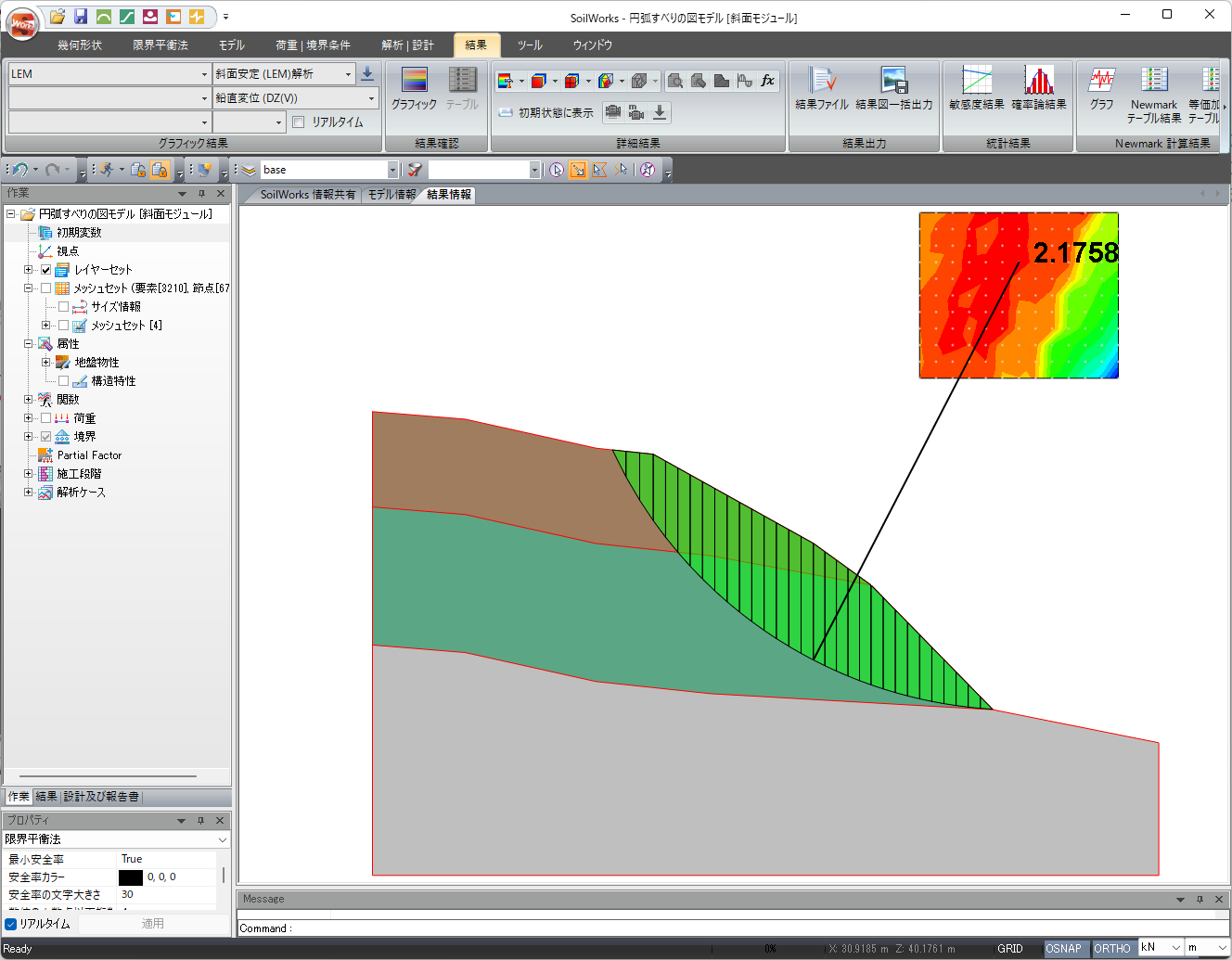Pin the 作業 panel with pushpin
Image resolution: width=1232 pixels, height=960 pixels.
pos(201,194)
